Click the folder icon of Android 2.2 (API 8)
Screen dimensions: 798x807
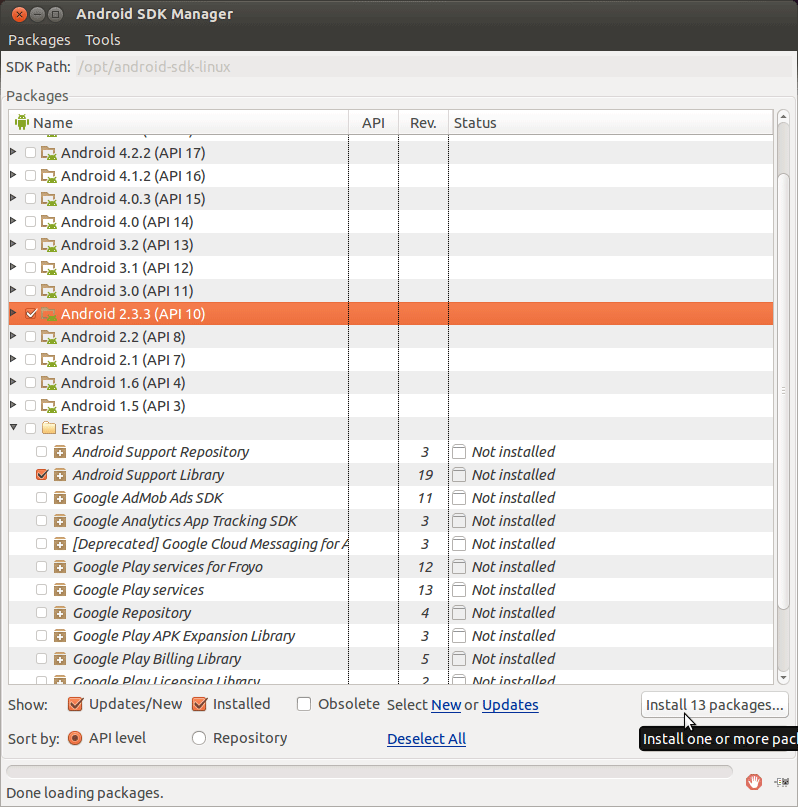point(49,337)
